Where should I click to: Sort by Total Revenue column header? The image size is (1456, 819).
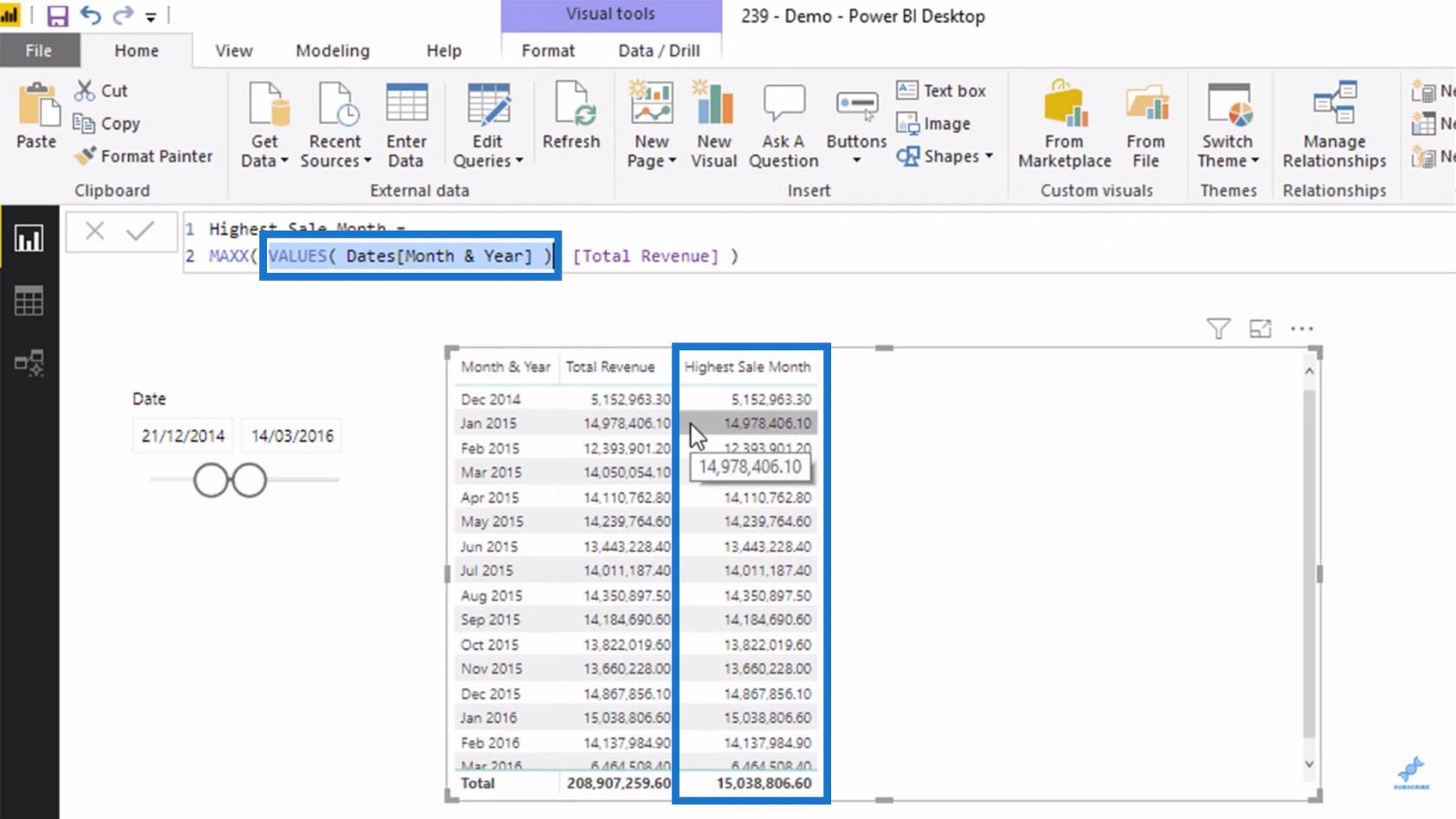[x=610, y=367]
